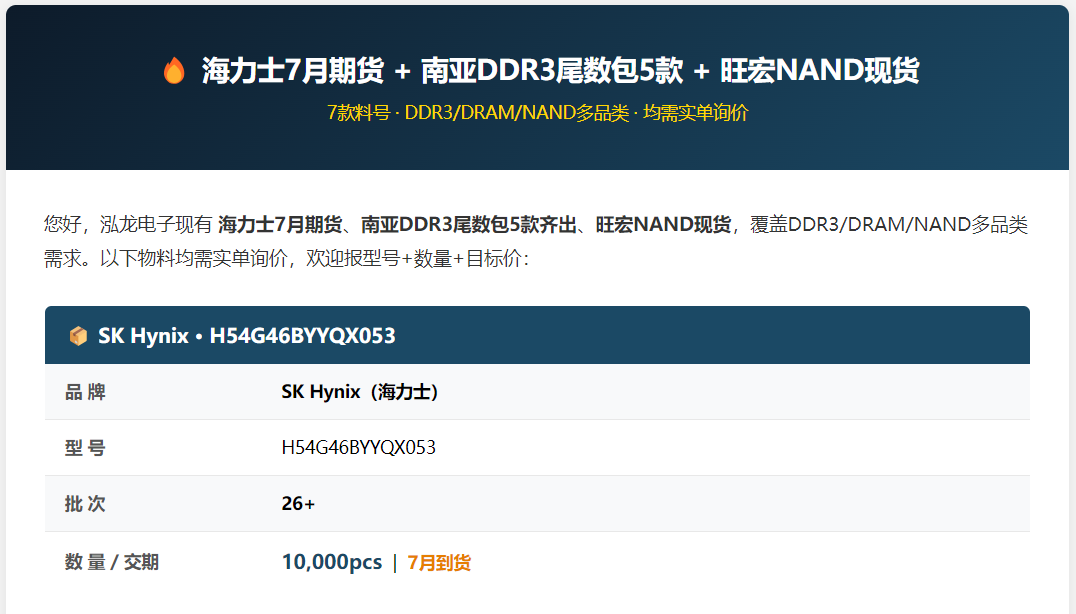Select the main headline 海力士7月期货 + 南亚DDR3尾数包5款
The height and width of the screenshot is (614, 1076).
(443, 70)
